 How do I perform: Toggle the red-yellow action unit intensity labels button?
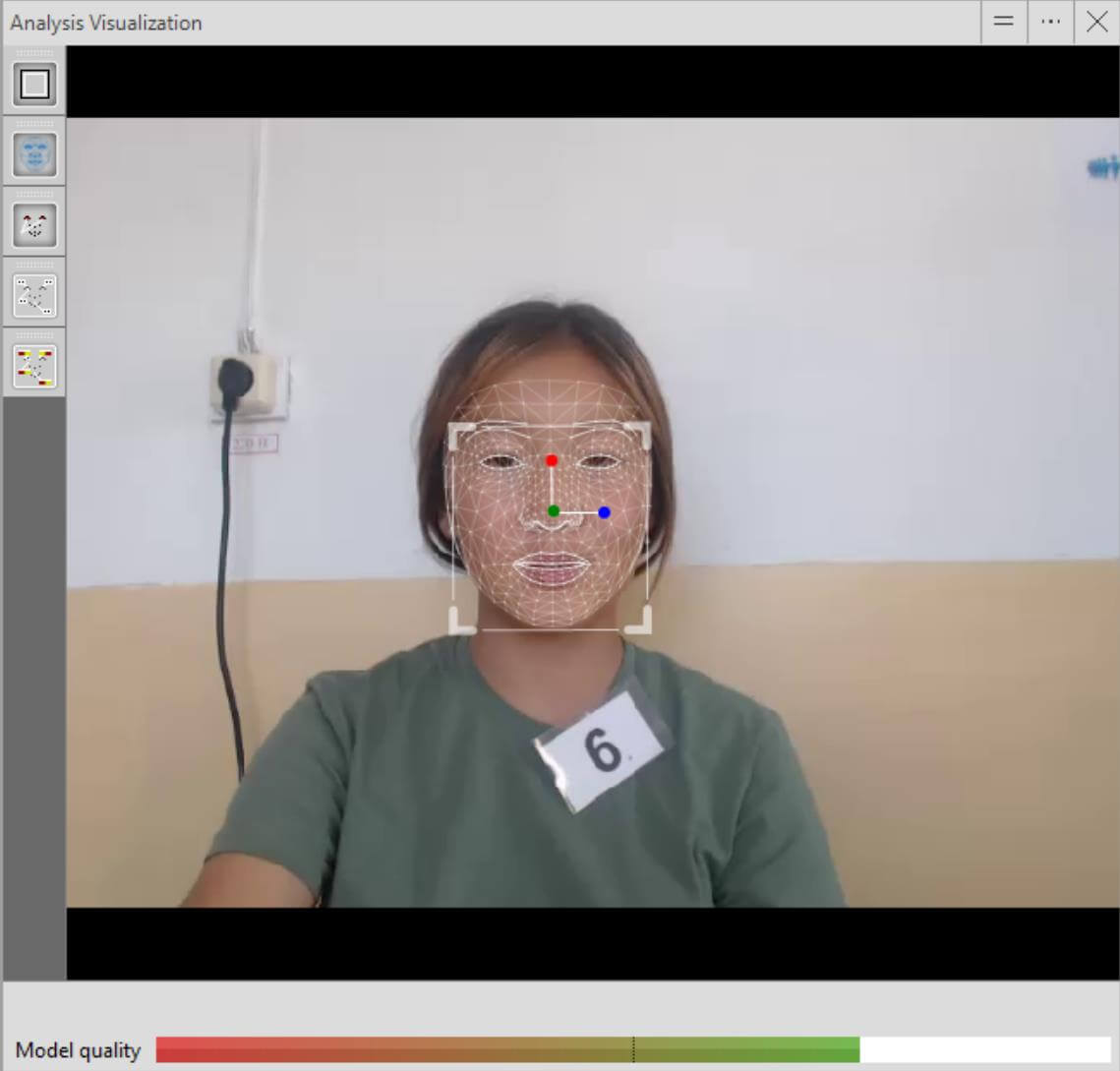[34, 366]
